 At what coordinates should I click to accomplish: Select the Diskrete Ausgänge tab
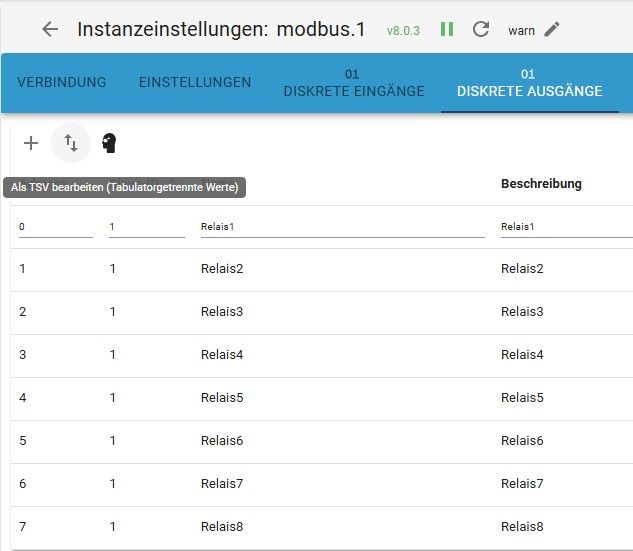pyautogui.click(x=529, y=83)
